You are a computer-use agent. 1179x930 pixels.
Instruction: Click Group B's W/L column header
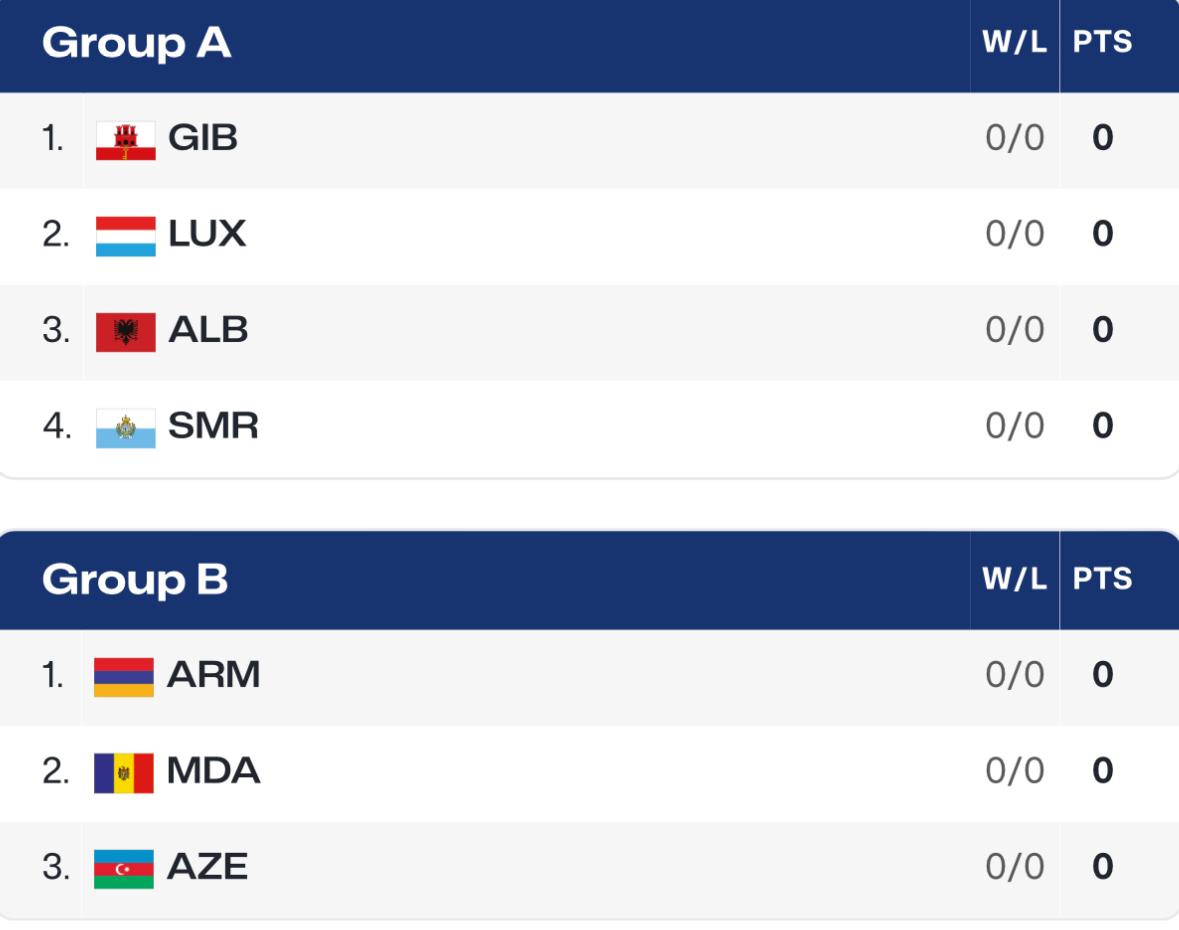1014,579
